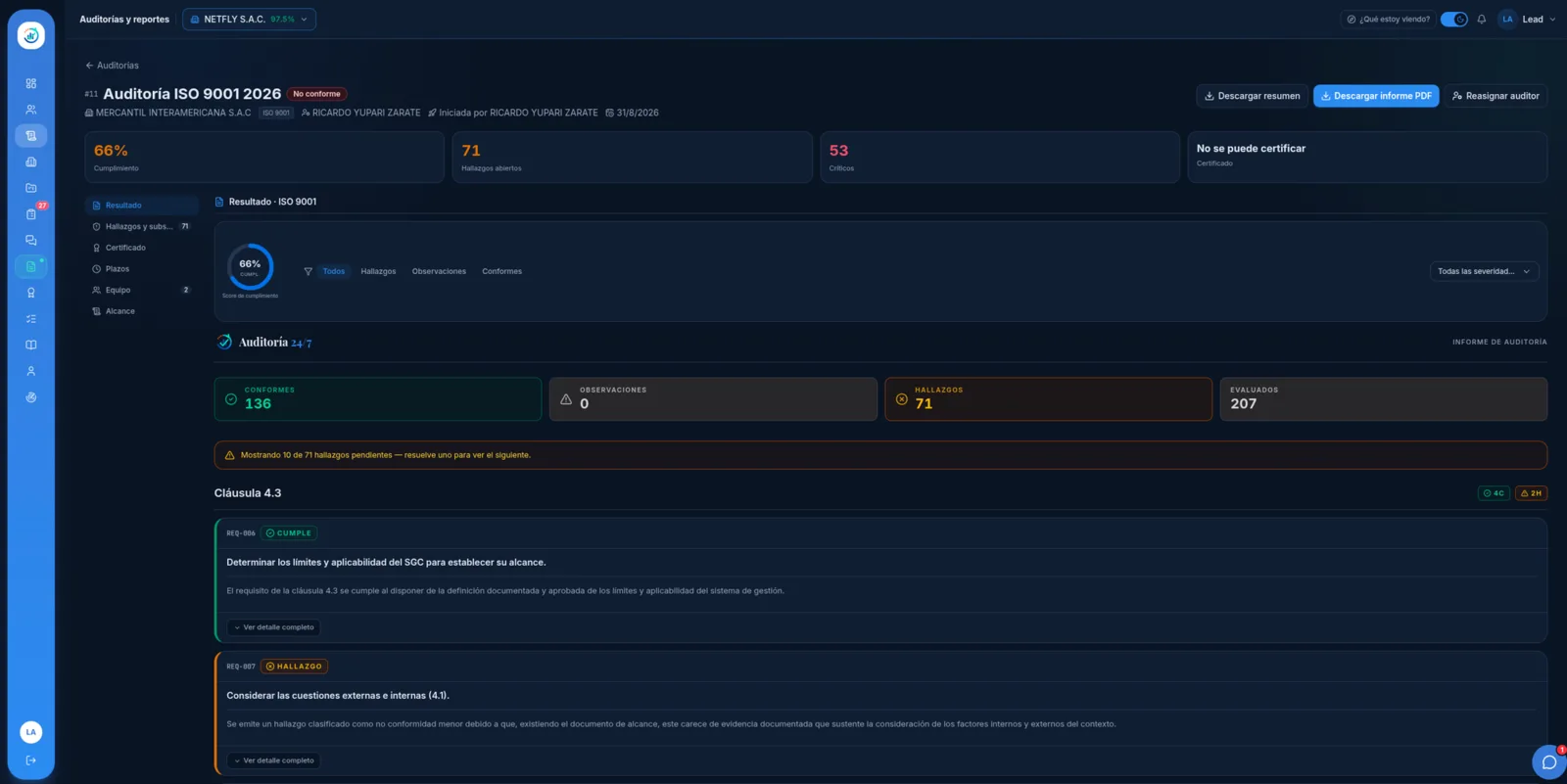Open the open-book icon in sidebar
Screen dimensions: 1567x784
coord(31,345)
